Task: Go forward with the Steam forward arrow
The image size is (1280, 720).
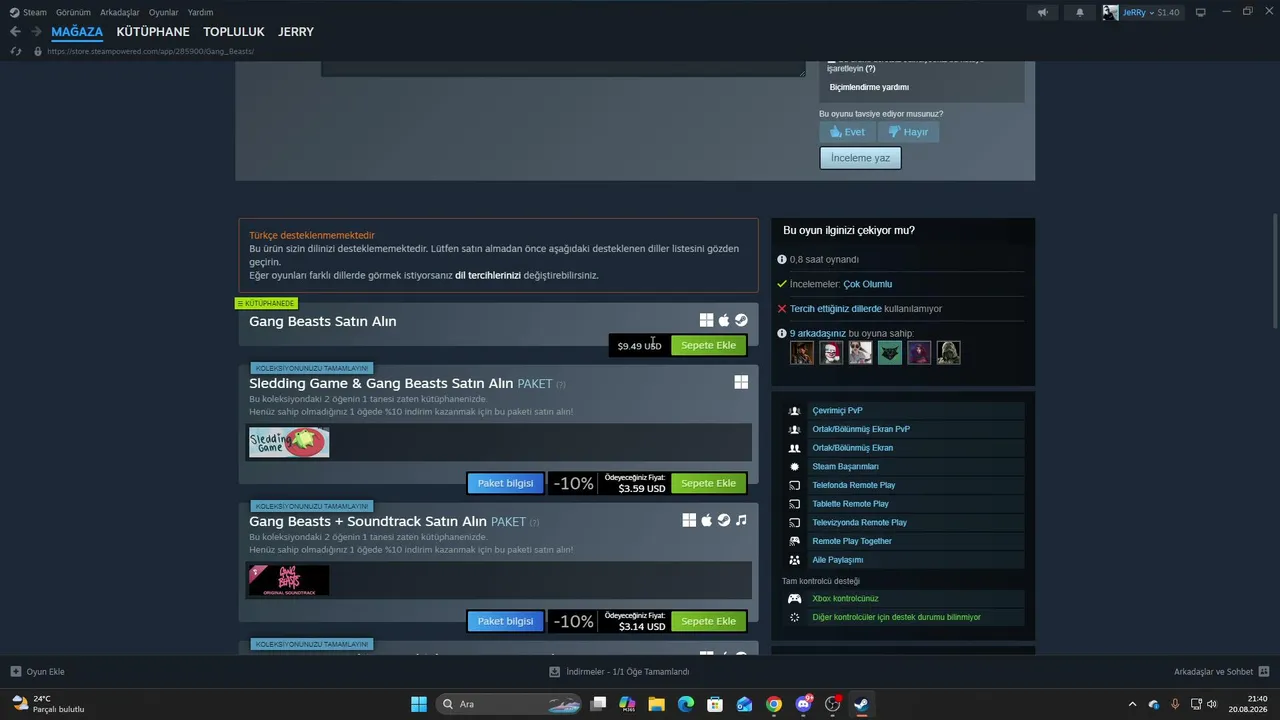Action: pyautogui.click(x=36, y=32)
